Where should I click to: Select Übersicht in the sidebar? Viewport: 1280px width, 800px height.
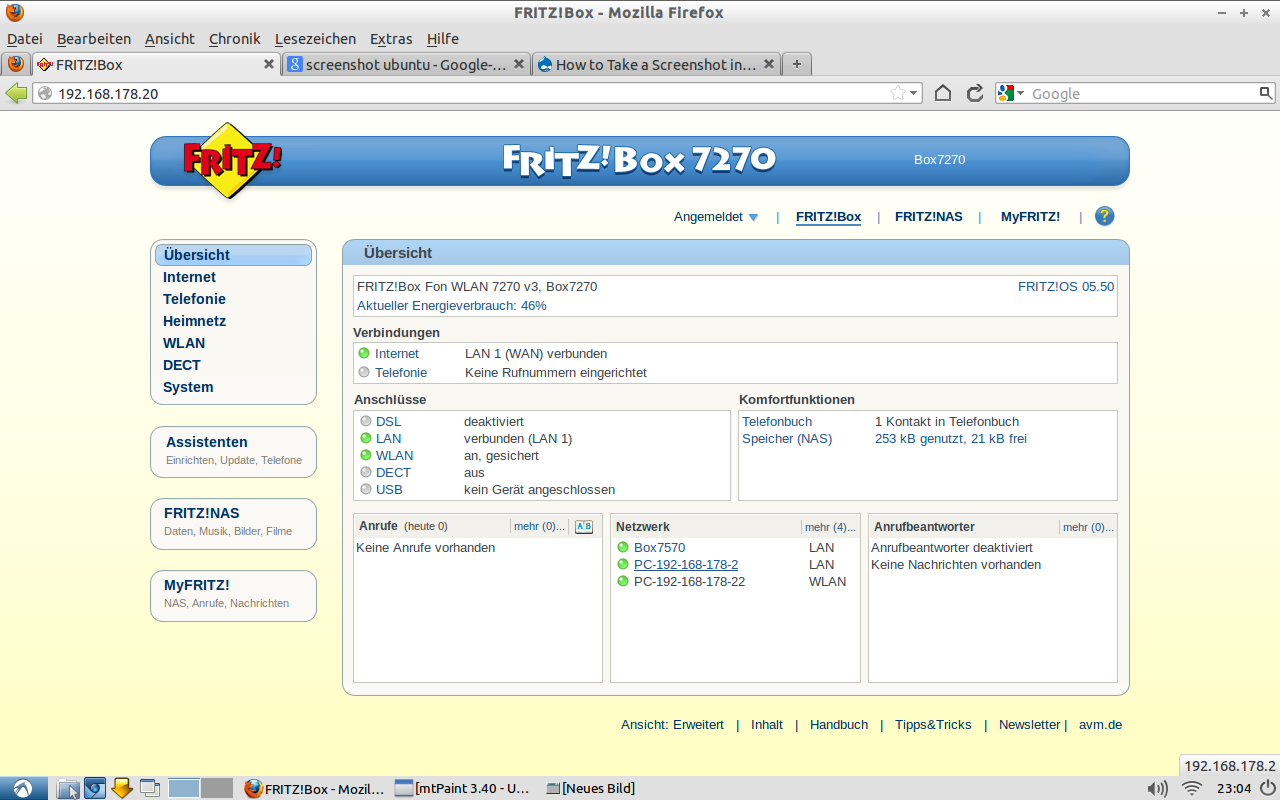(233, 255)
